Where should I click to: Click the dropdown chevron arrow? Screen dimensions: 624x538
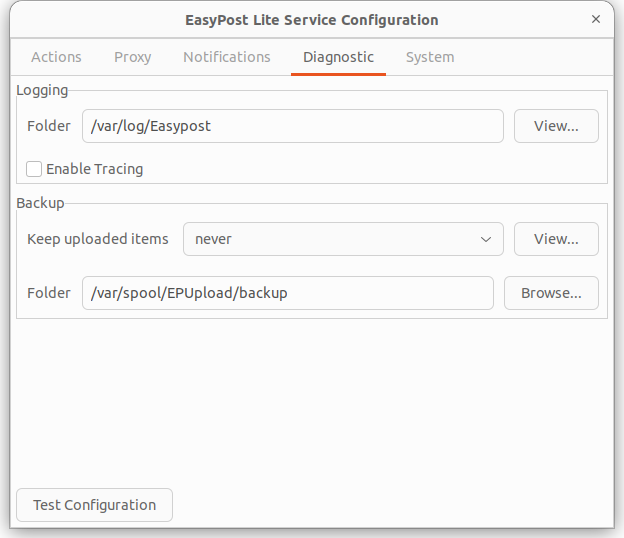(x=486, y=240)
